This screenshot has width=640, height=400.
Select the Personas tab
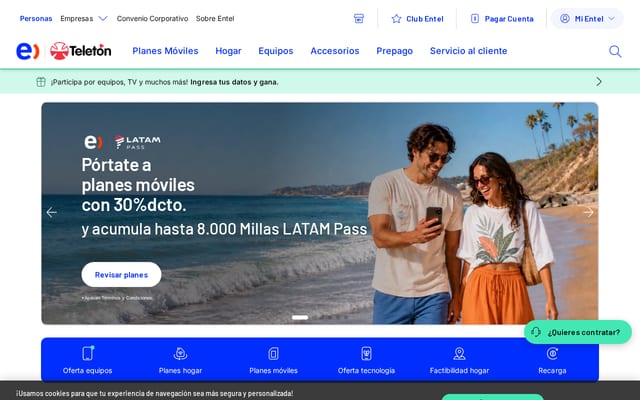36,18
